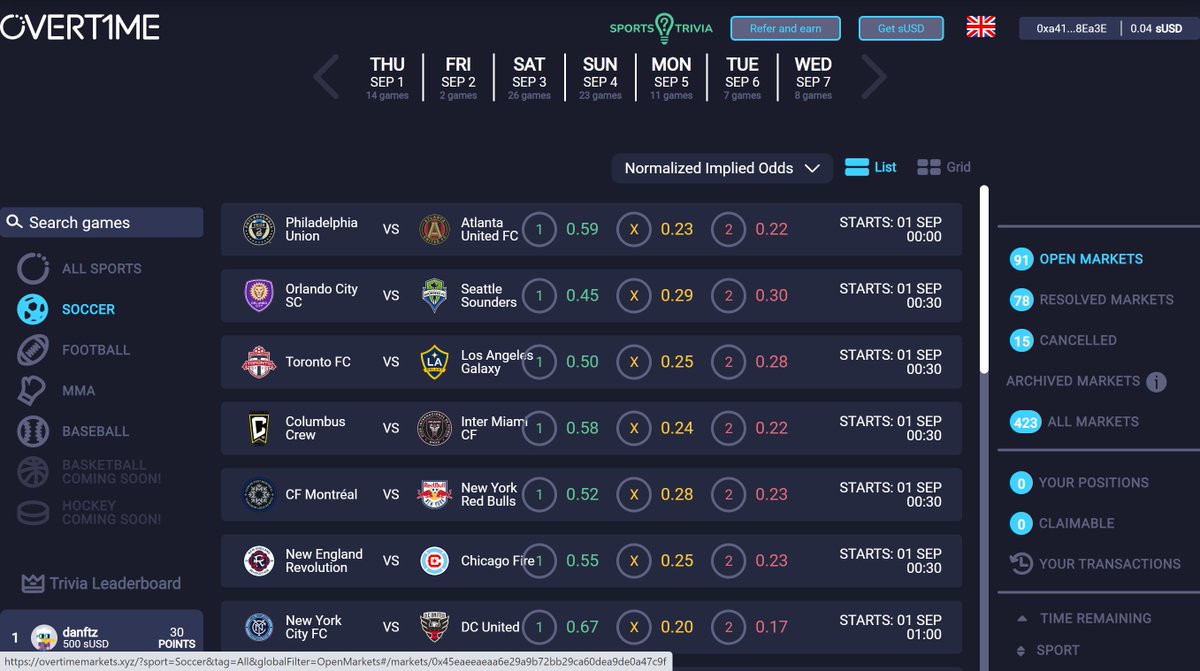Screen dimensions: 1200x671
Task: Click the Hockey coming soon icon
Action: (33, 512)
